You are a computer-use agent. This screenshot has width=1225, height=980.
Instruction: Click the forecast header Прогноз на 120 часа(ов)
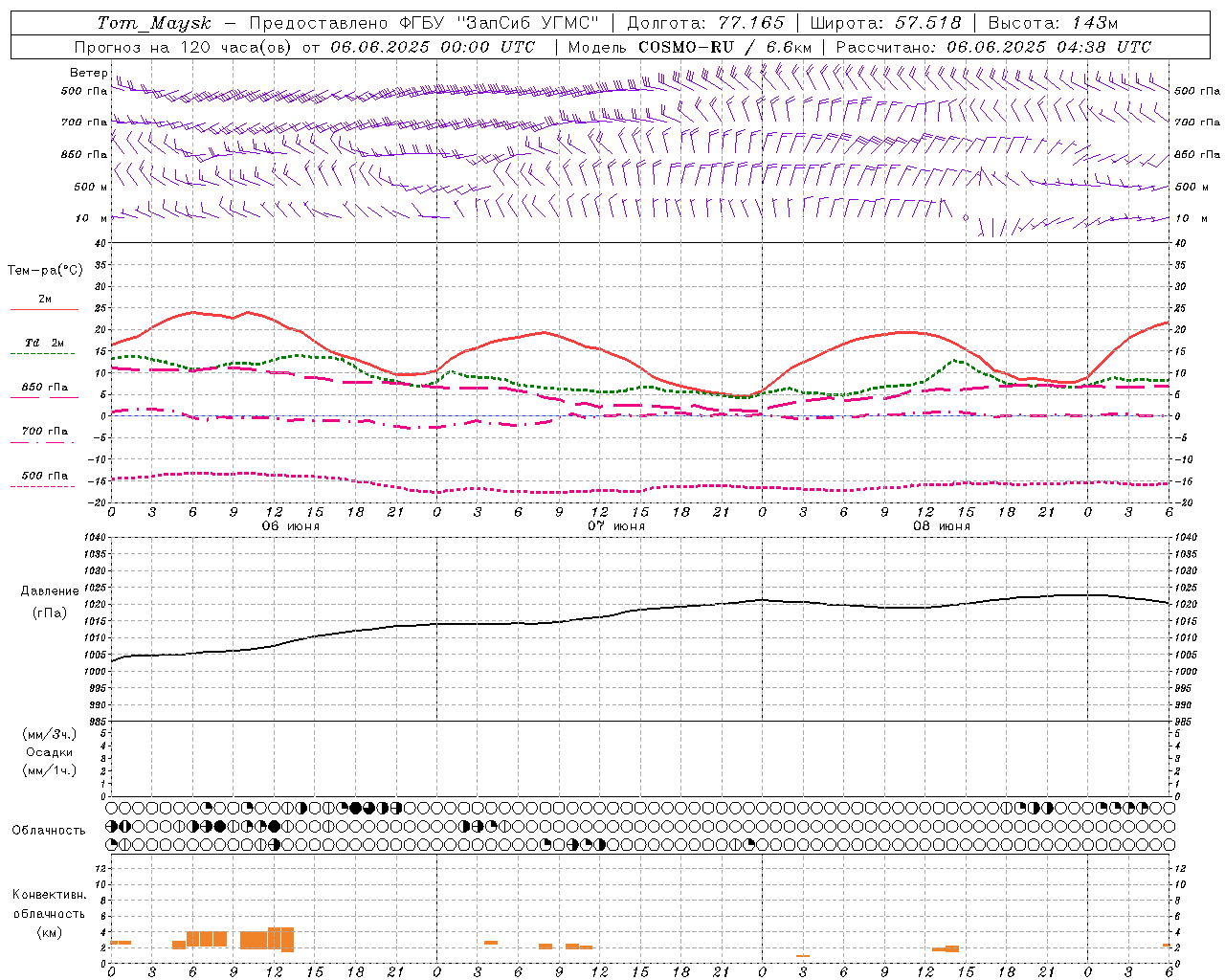(184, 47)
